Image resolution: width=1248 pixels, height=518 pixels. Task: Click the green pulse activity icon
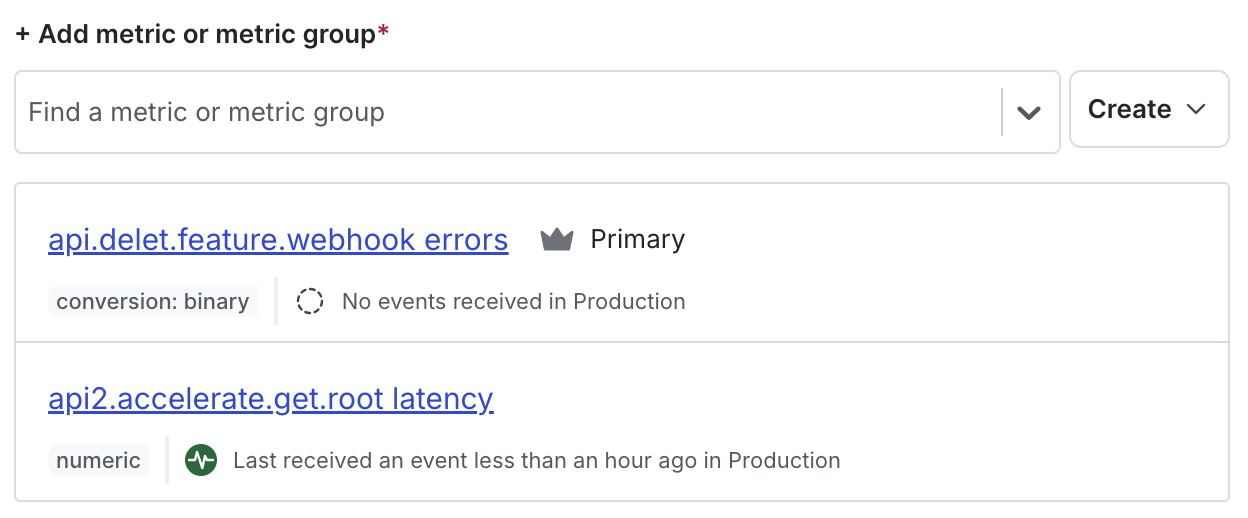201,461
